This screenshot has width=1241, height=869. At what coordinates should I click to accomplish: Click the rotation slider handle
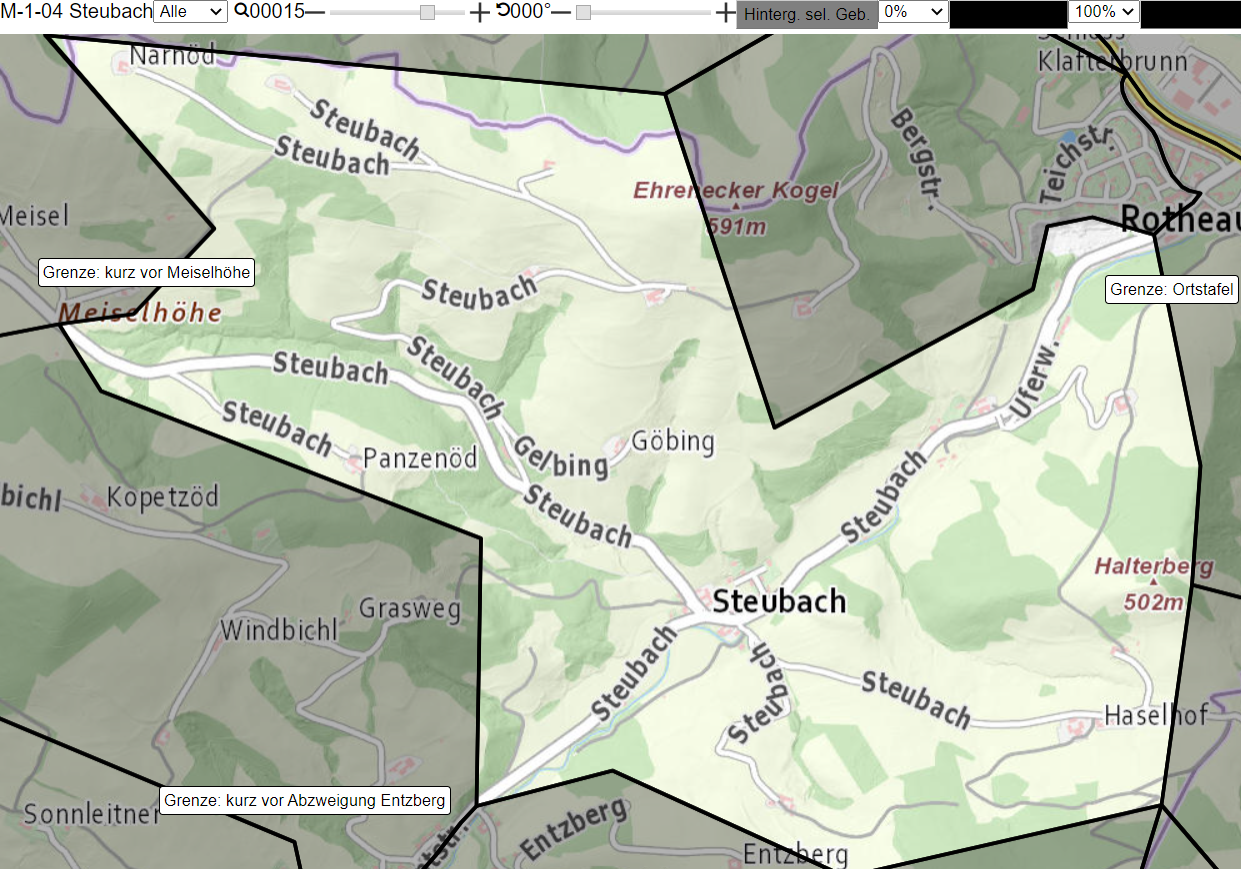[584, 12]
